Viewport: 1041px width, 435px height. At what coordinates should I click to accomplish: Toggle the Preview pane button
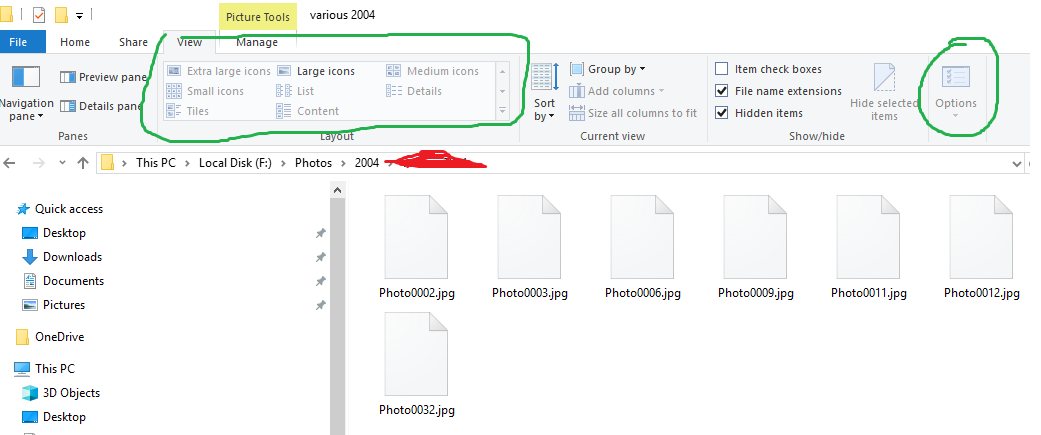coord(103,78)
